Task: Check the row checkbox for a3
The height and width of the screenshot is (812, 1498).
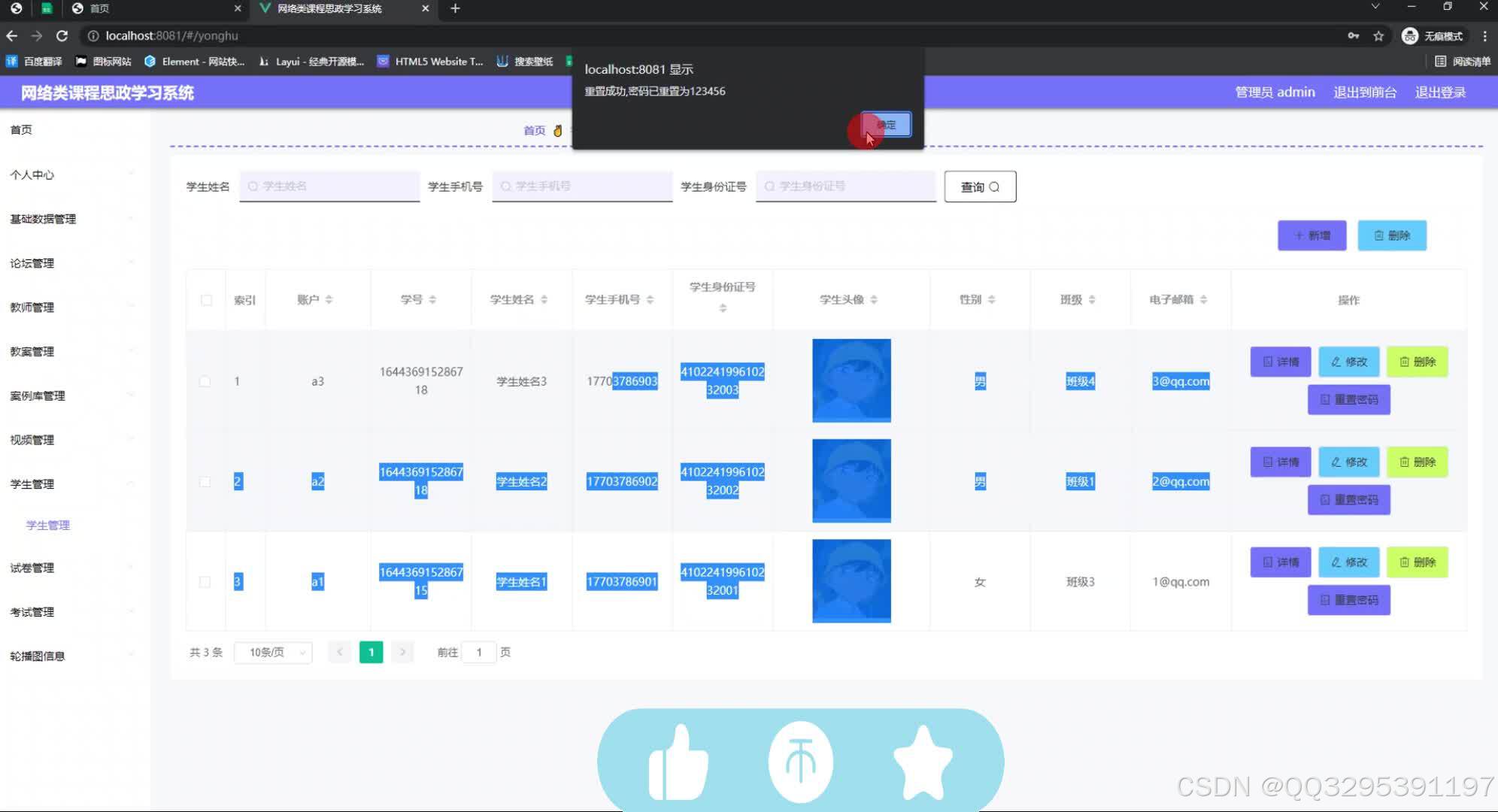Action: tap(205, 381)
